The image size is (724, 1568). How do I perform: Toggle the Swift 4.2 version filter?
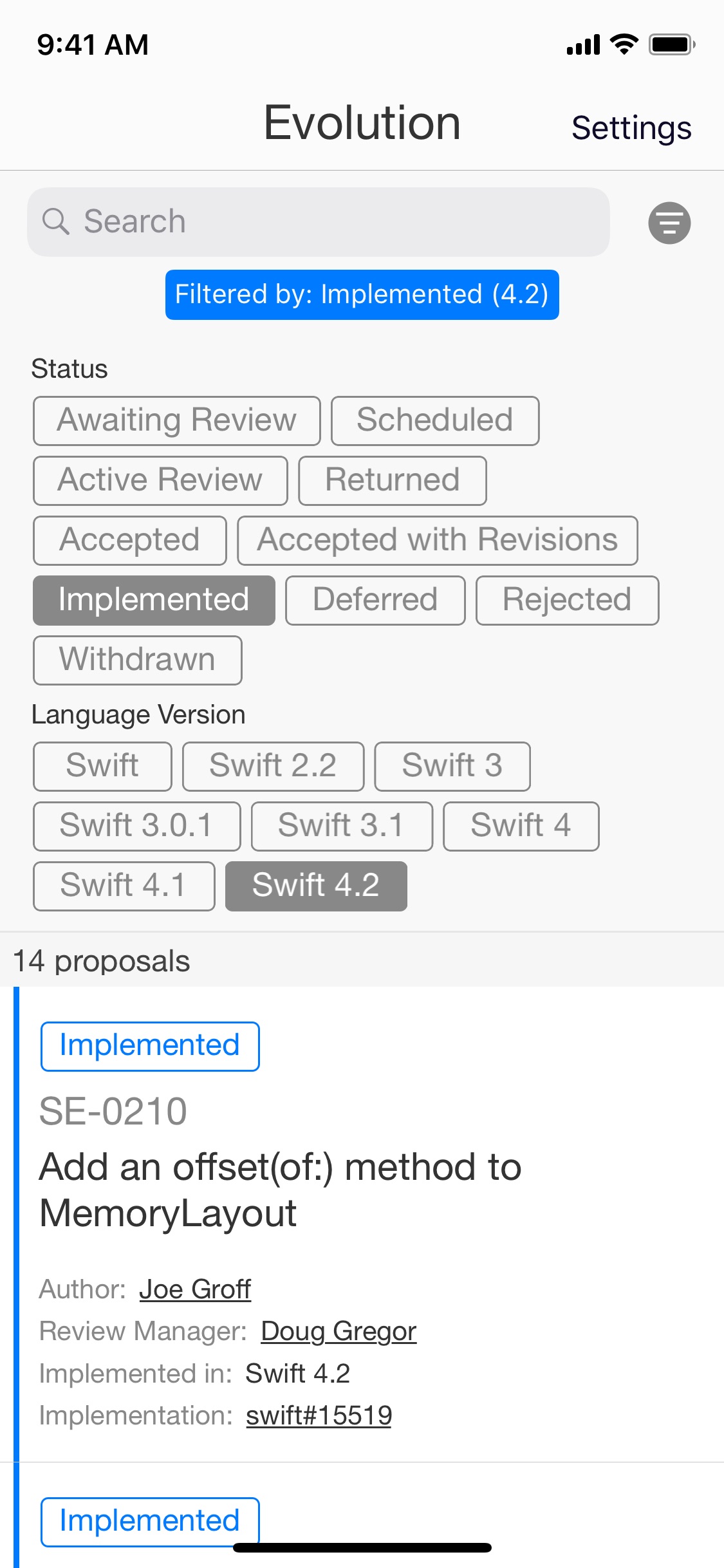click(316, 886)
